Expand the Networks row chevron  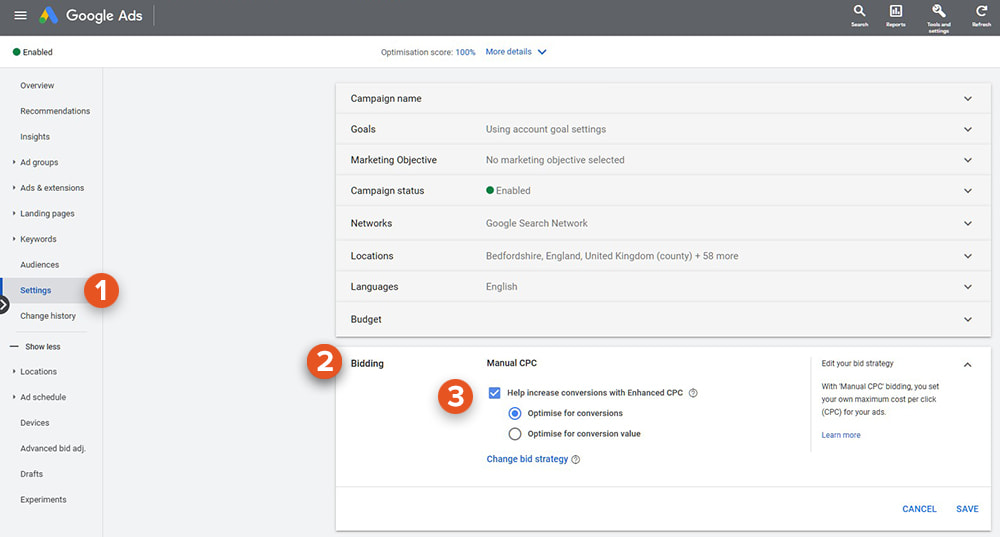coord(967,223)
